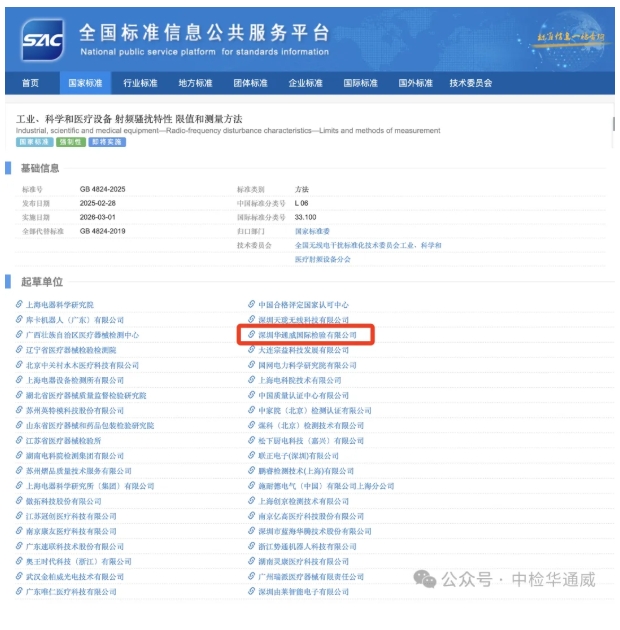Screen dimensions: 620x630
Task: Click the link icon beside 上海创京检测技术有限公司
Action: click(252, 501)
